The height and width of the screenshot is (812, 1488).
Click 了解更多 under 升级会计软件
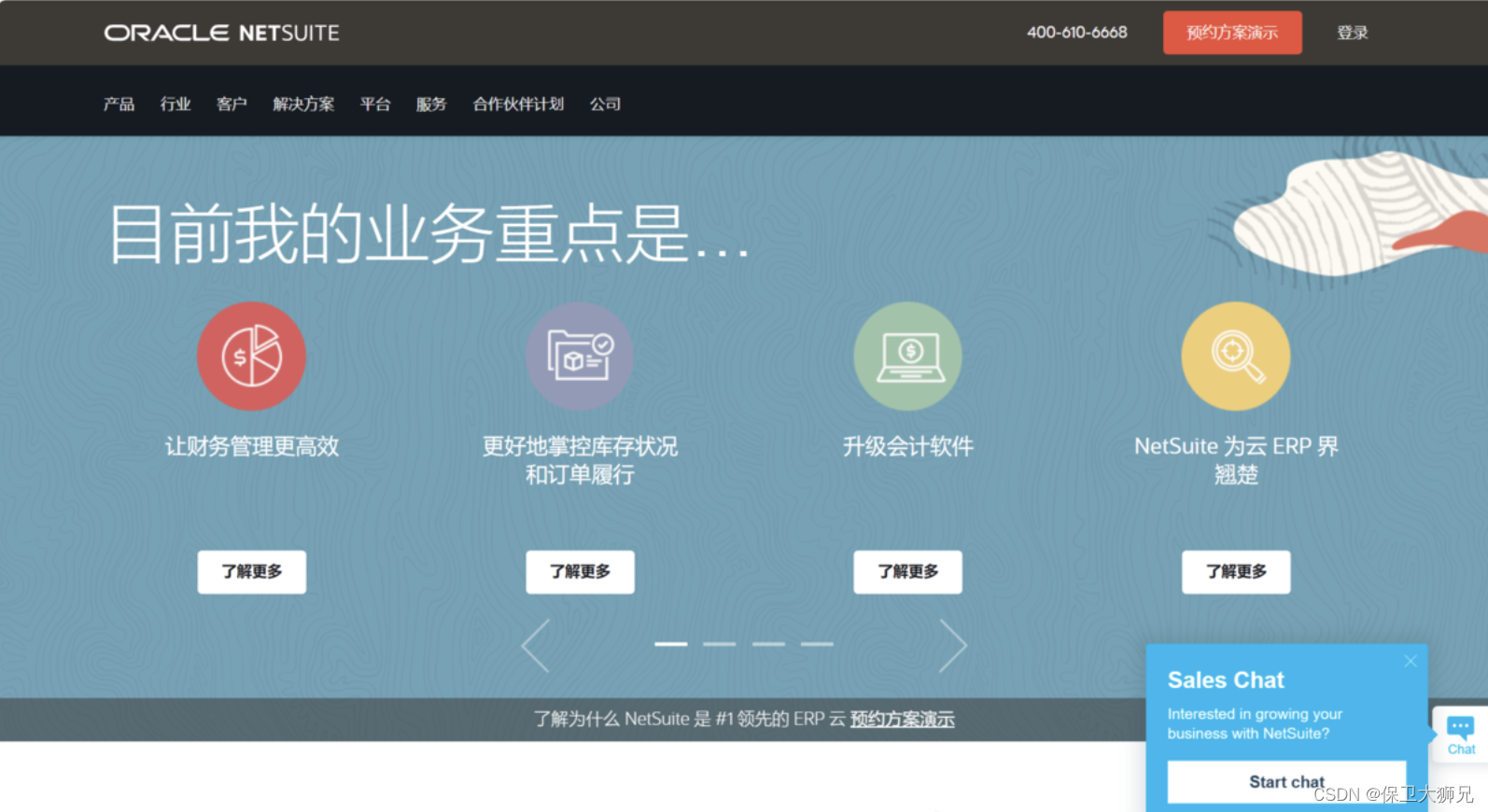coord(907,571)
